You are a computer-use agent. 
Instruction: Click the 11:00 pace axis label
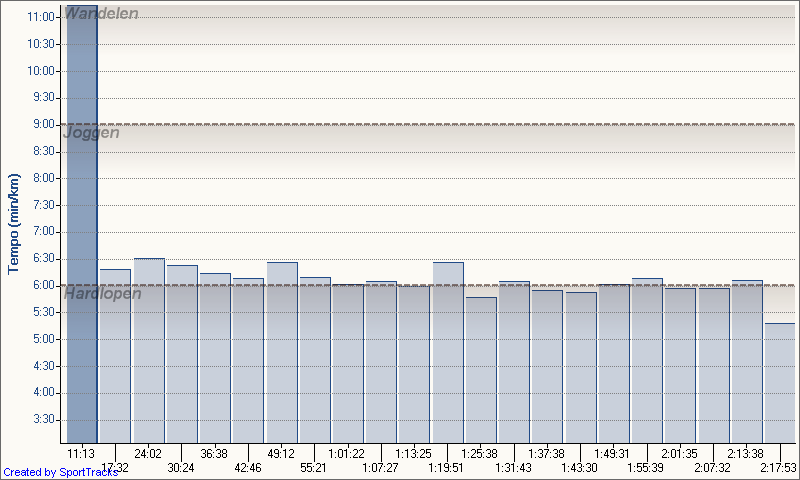tap(41, 17)
